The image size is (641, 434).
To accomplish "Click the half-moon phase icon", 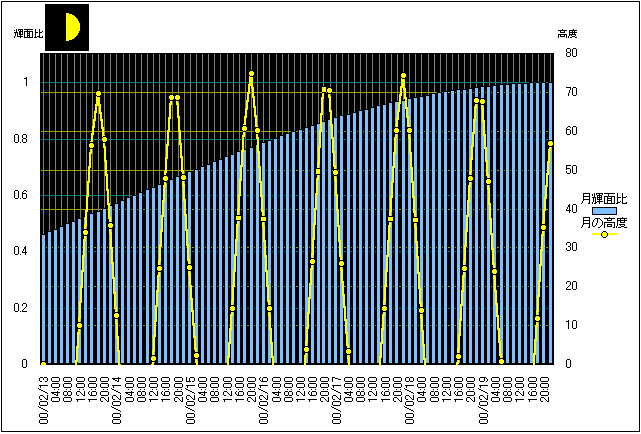I will [68, 27].
